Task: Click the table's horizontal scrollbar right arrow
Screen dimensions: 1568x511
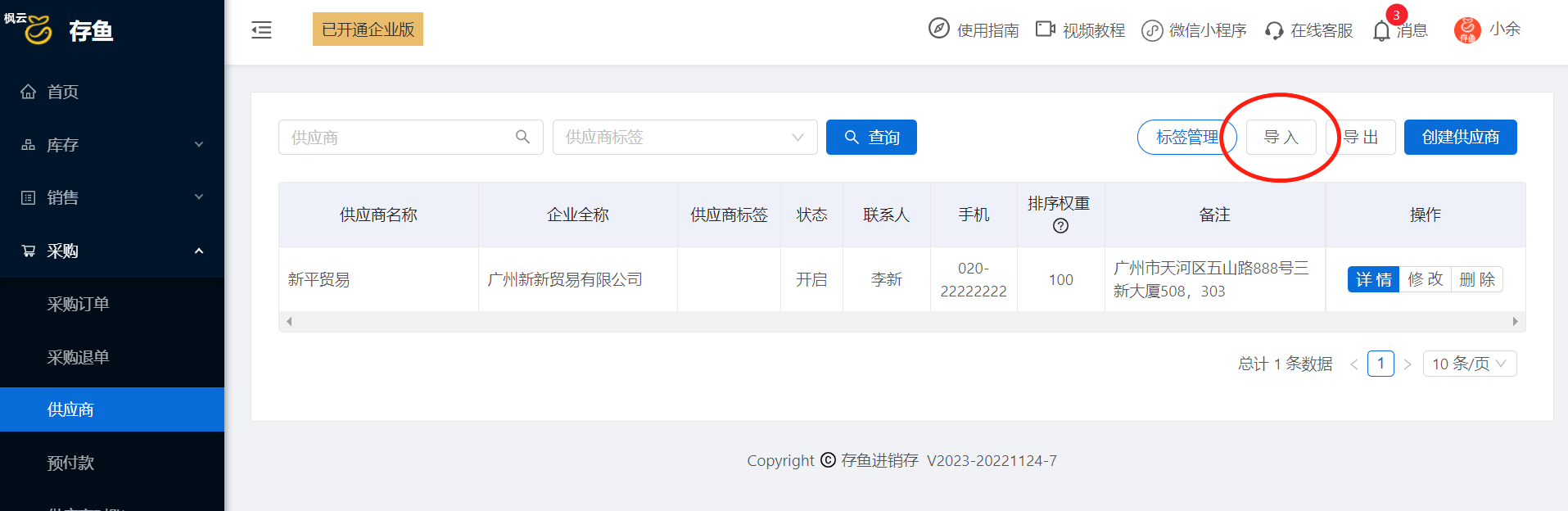Action: point(1515,322)
